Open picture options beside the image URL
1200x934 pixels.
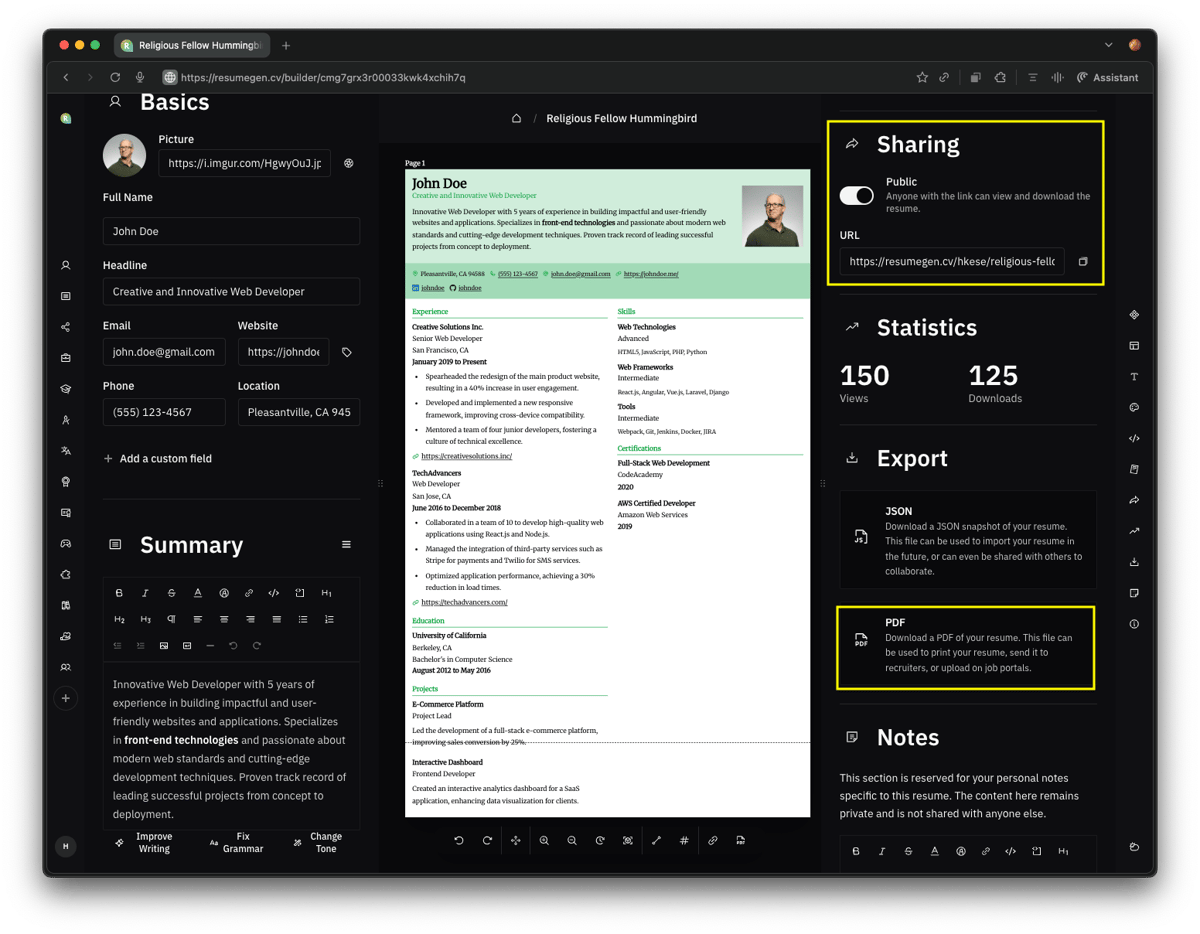point(348,163)
